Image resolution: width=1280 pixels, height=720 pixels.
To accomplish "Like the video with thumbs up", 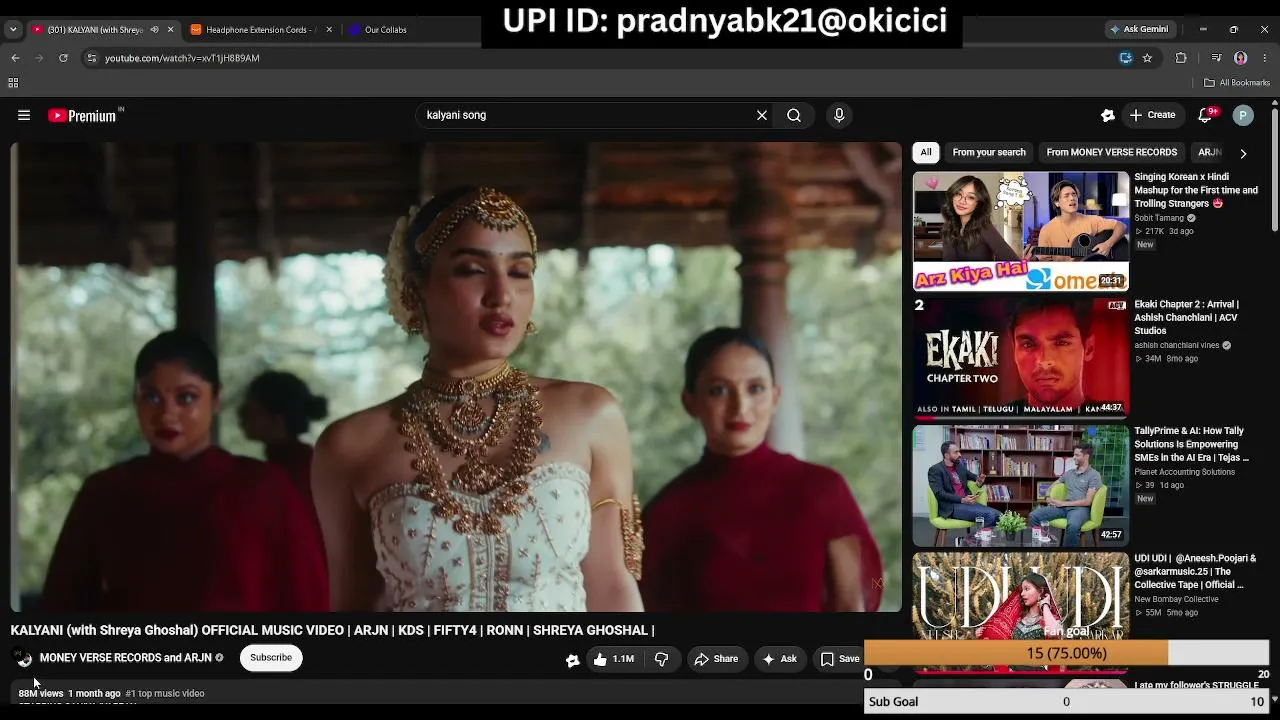I will (616, 659).
